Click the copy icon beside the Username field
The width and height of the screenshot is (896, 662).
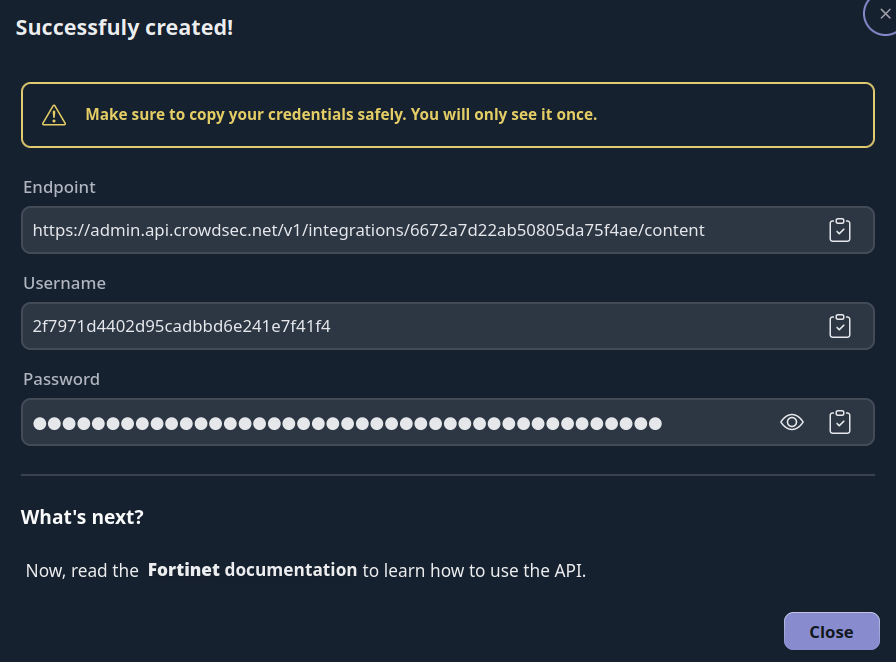[840, 325]
